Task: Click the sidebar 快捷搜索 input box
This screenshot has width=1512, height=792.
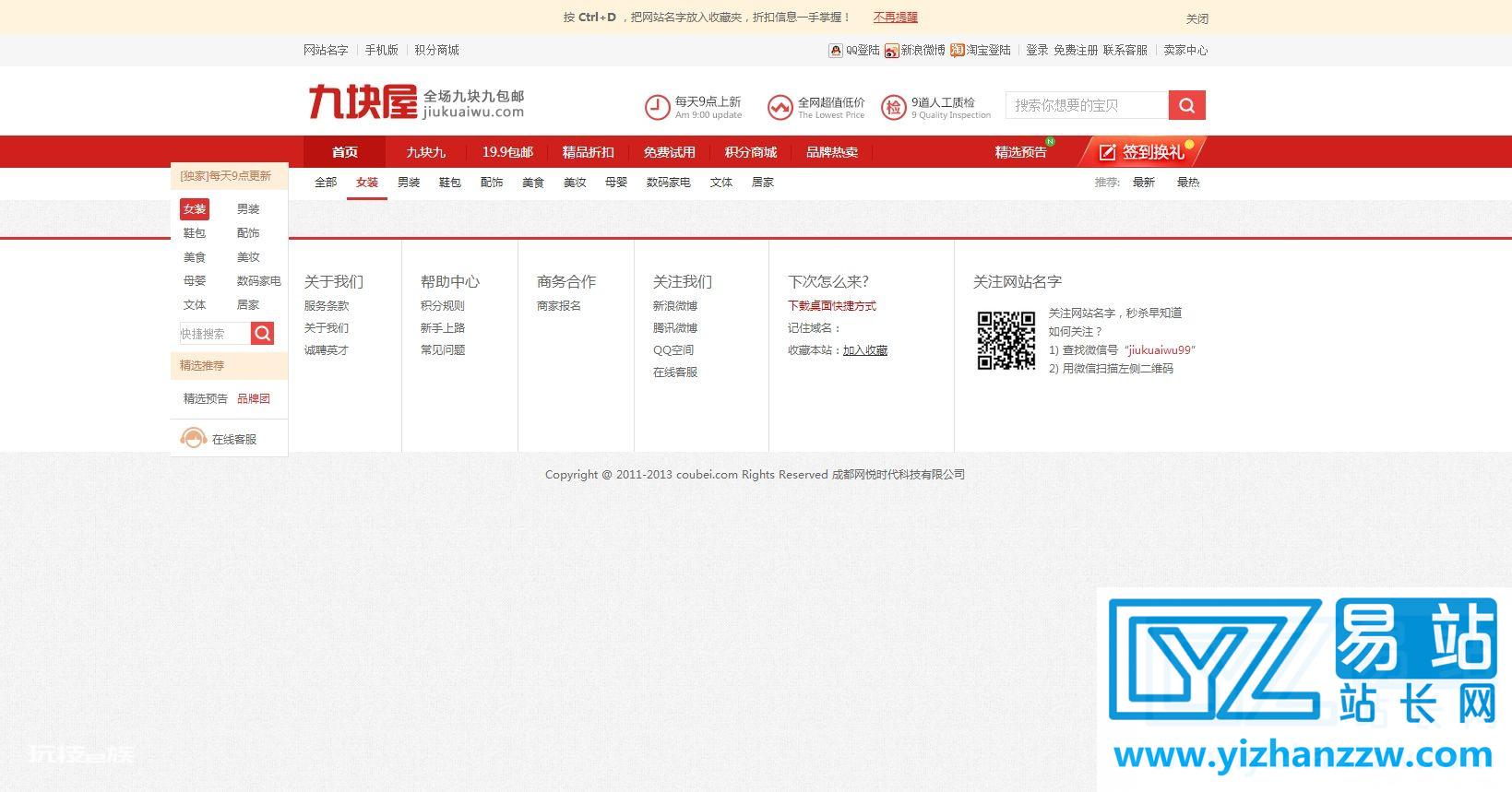Action: coord(215,333)
